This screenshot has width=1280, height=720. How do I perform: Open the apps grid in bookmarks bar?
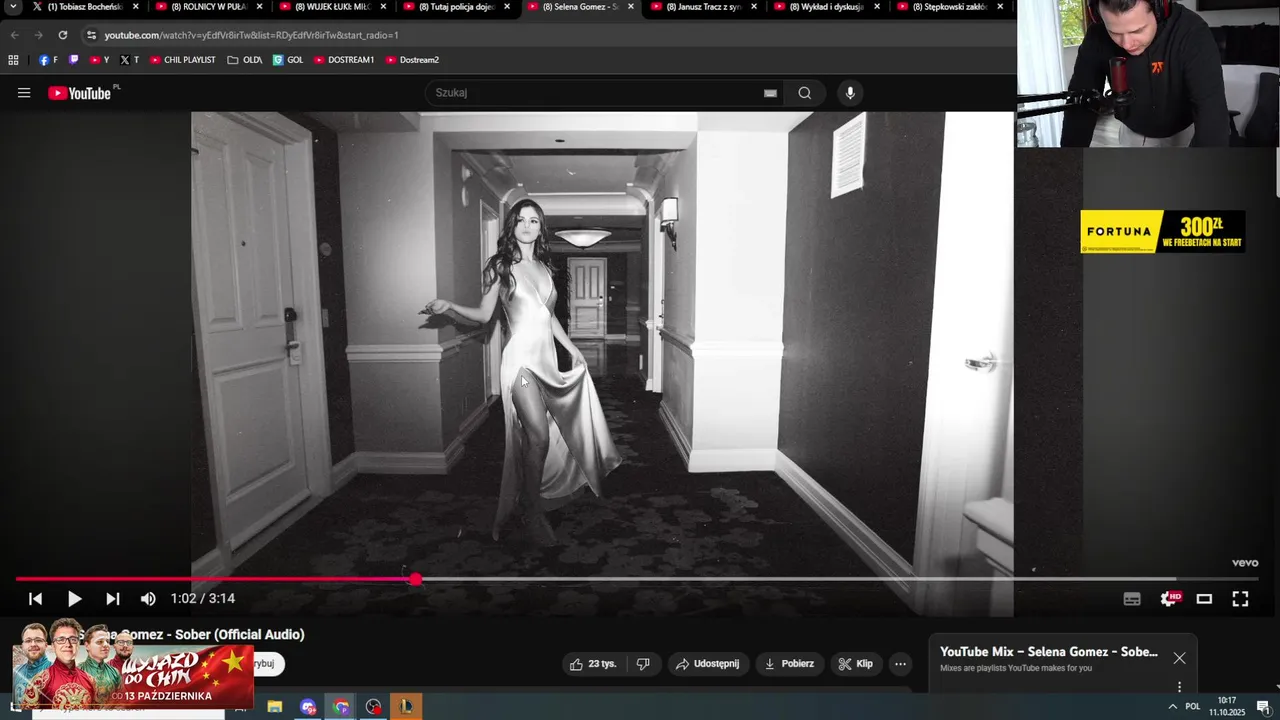[x=13, y=60]
